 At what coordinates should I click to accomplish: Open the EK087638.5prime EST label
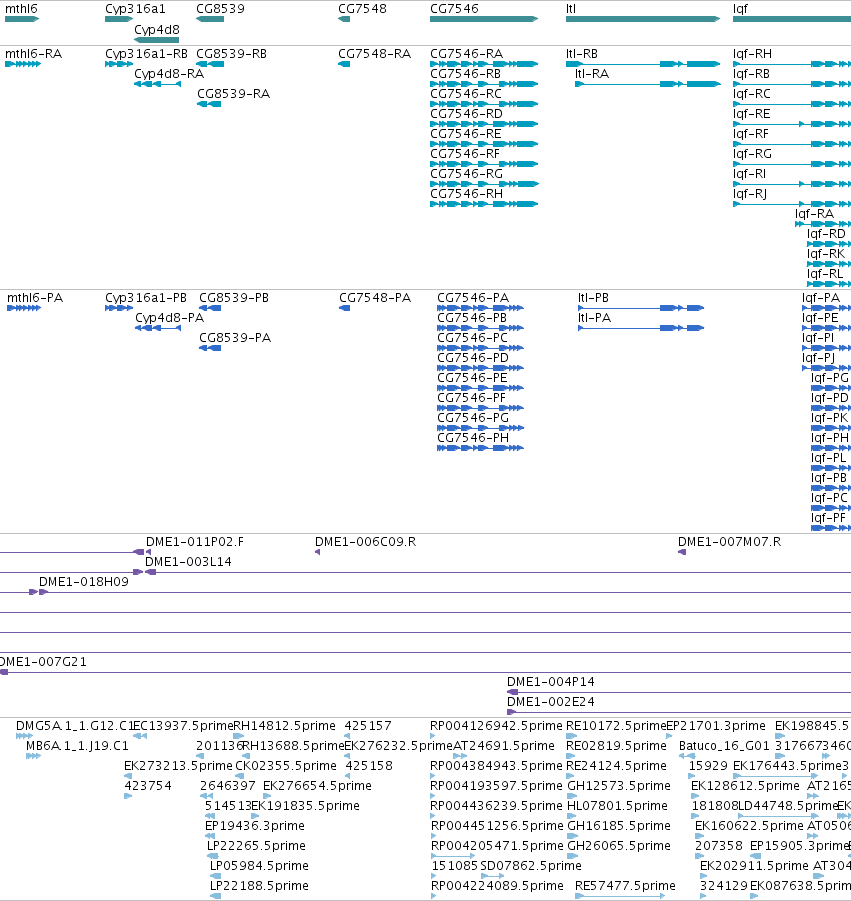tap(800, 886)
